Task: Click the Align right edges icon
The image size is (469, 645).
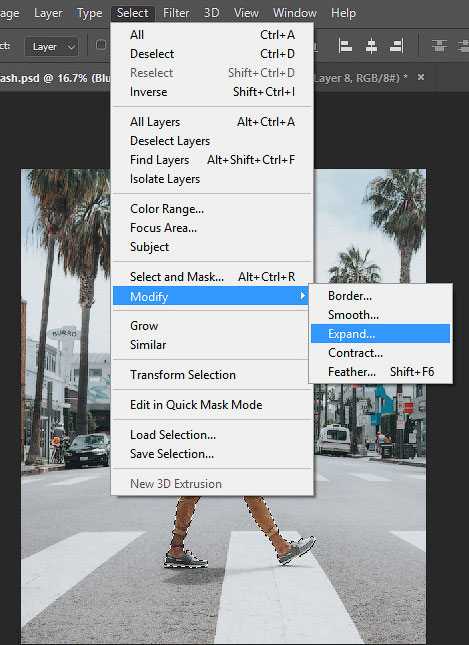Action: [397, 46]
